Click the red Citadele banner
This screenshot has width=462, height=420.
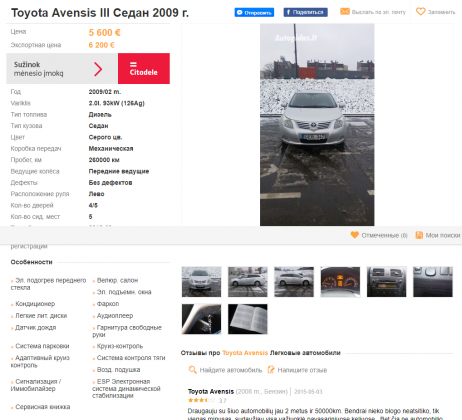coord(144,68)
